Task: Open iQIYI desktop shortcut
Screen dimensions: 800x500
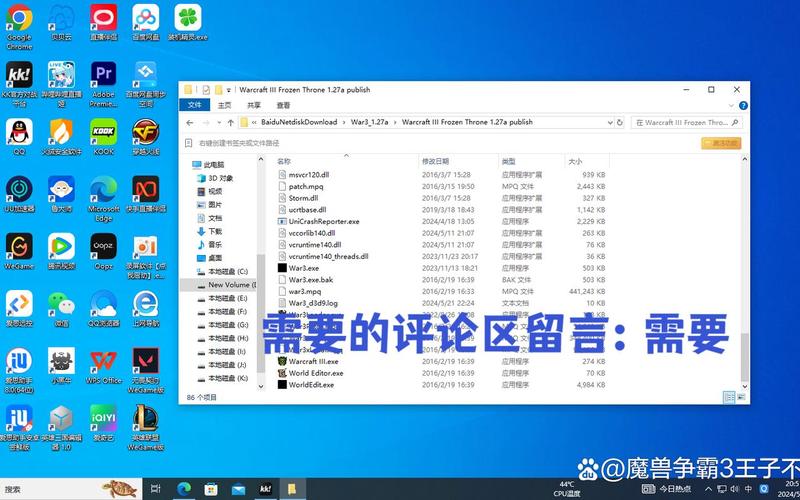Action: click(104, 422)
